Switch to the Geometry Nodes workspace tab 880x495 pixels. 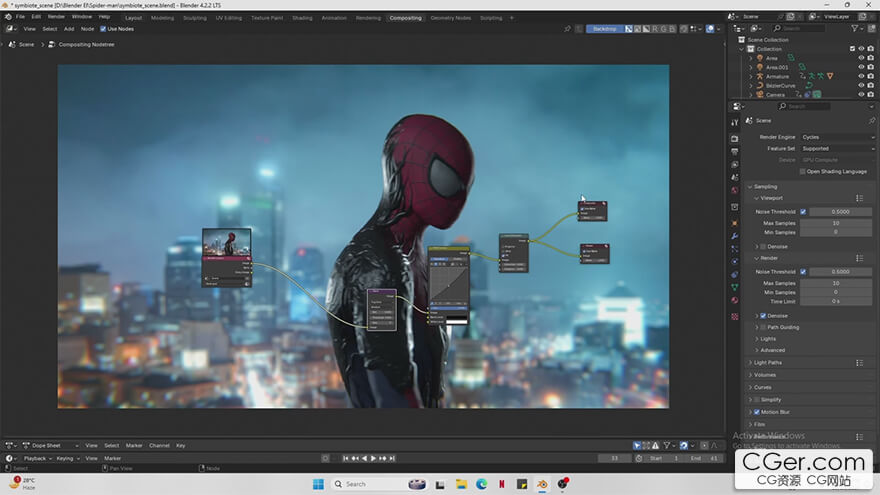click(x=451, y=18)
